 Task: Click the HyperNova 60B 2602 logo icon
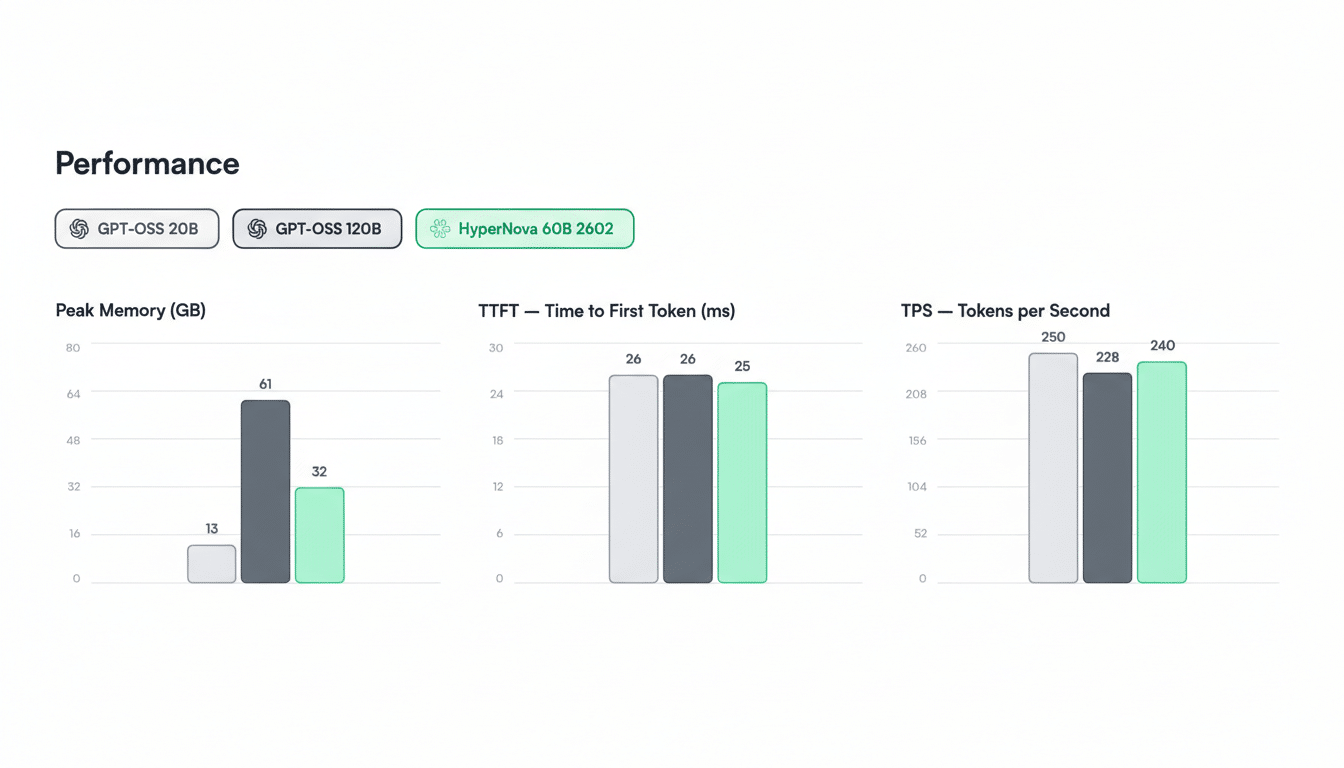click(439, 229)
